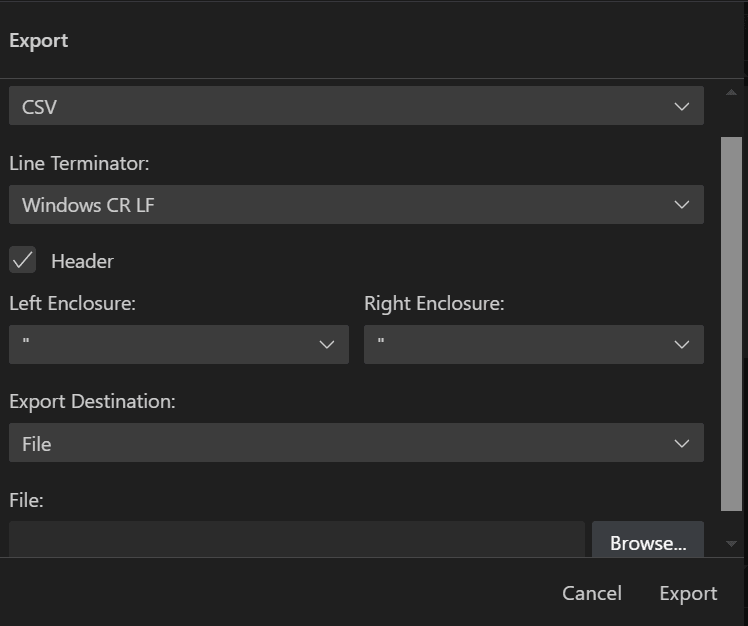Click the Export Destination label

pyautogui.click(x=92, y=401)
